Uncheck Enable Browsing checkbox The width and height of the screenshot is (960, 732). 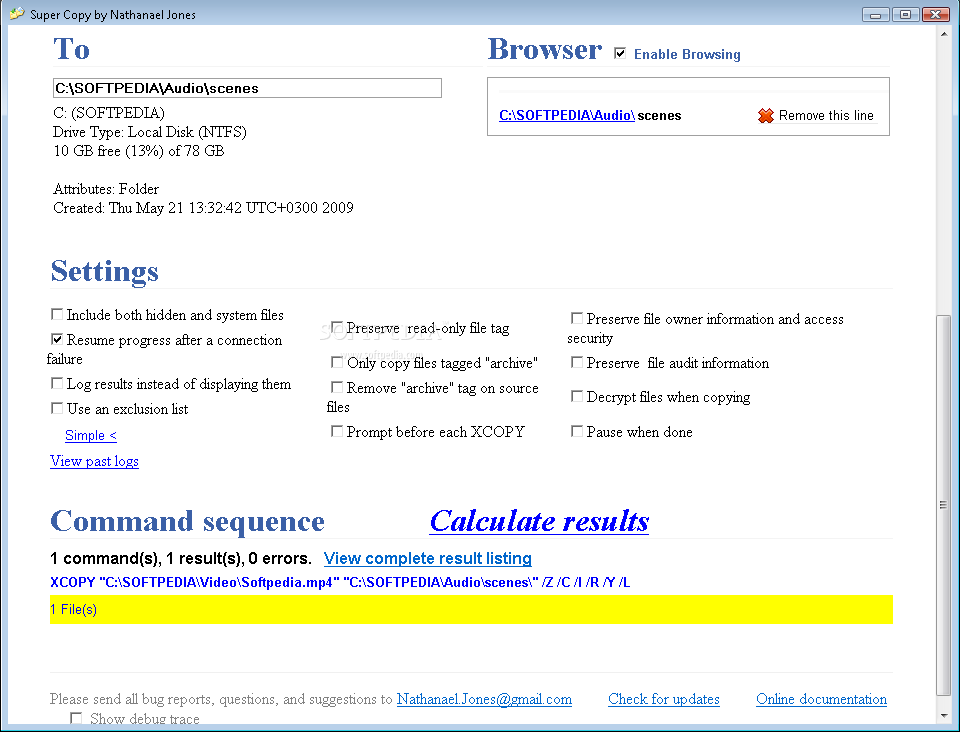[620, 53]
